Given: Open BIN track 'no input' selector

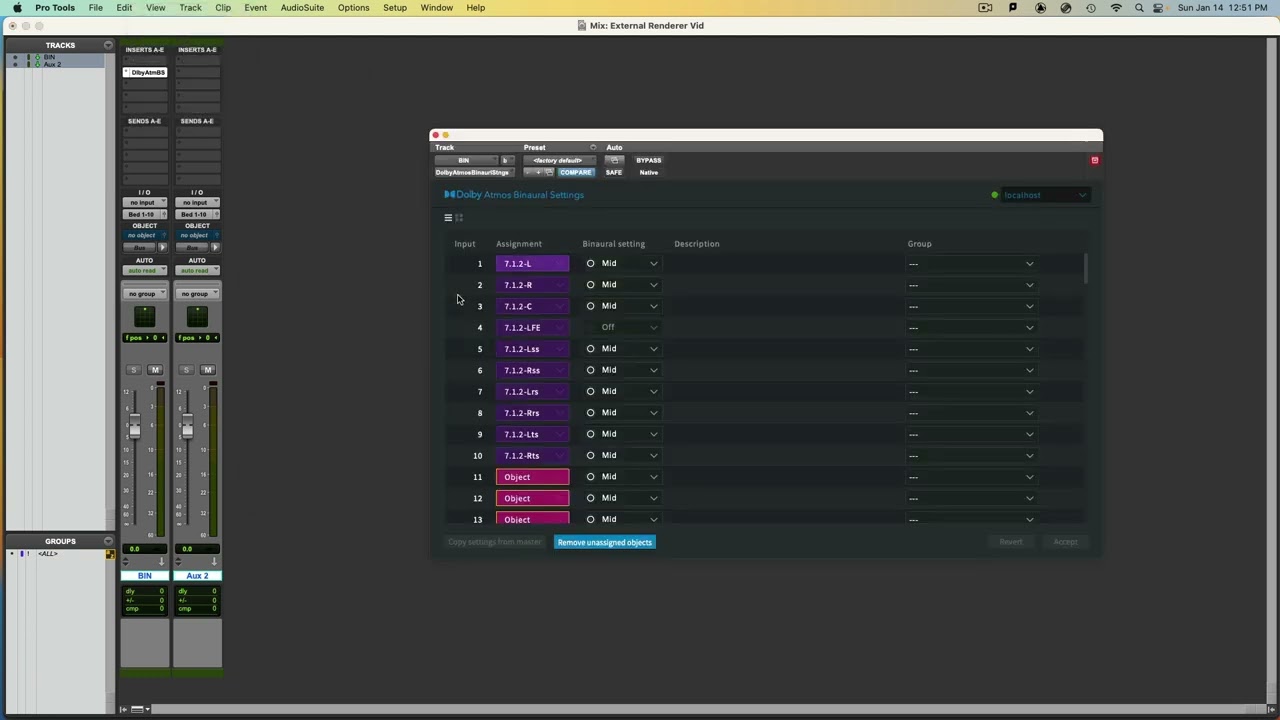Looking at the screenshot, I should [x=144, y=203].
